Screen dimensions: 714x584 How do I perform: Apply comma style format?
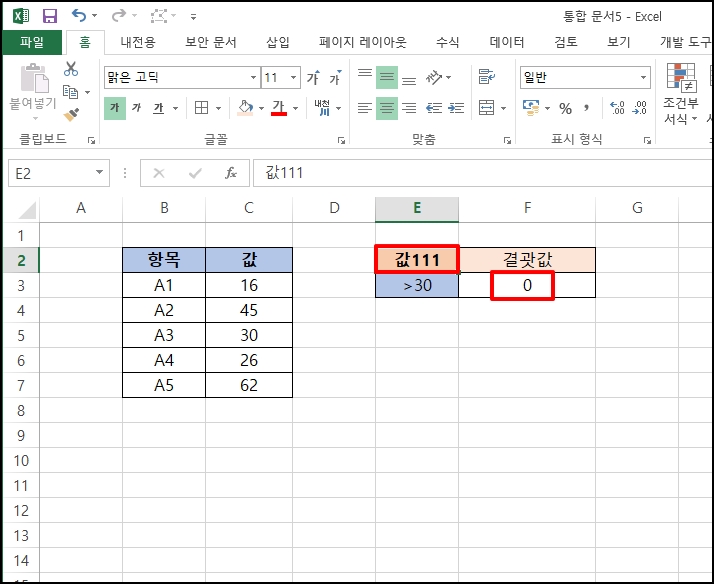(x=586, y=108)
